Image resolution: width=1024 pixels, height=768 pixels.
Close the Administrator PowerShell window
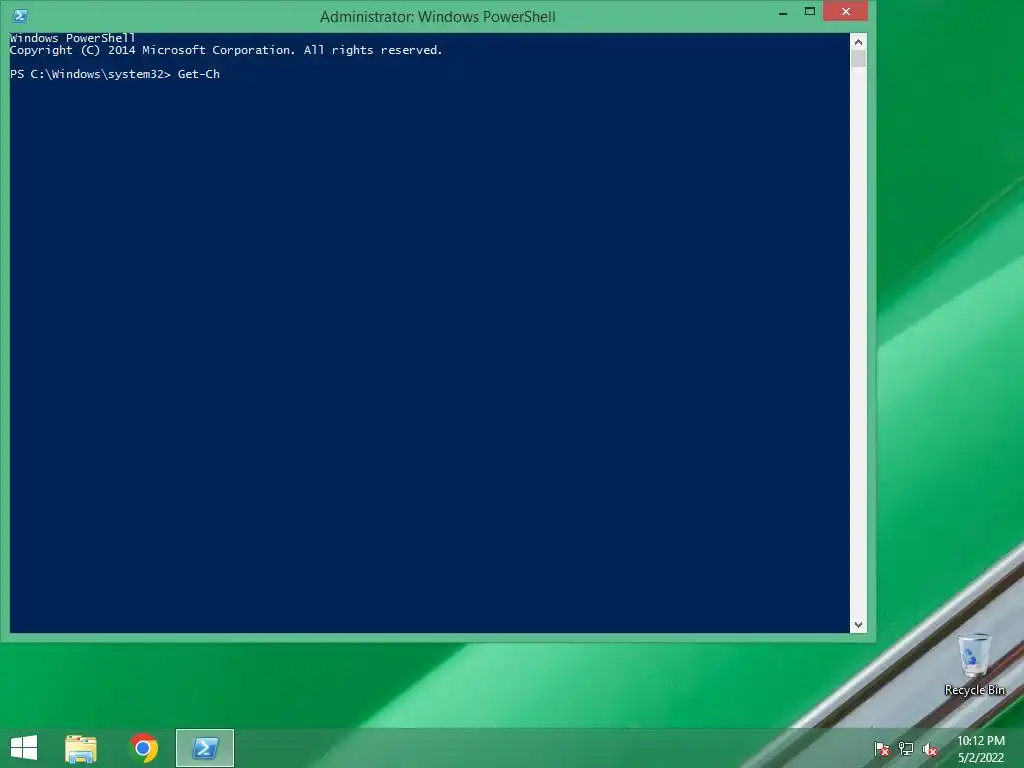coord(846,11)
